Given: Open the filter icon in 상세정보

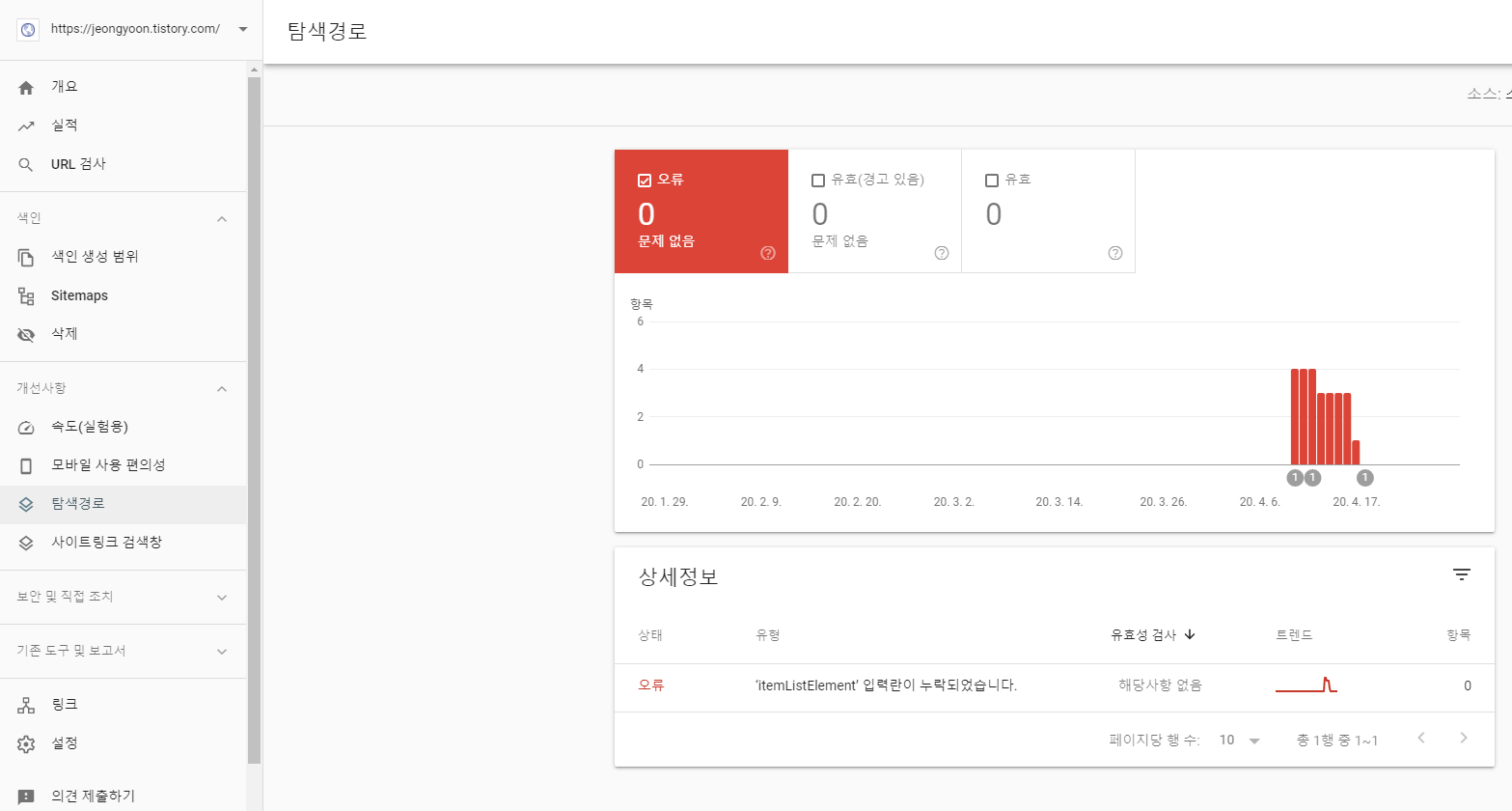Looking at the screenshot, I should pyautogui.click(x=1462, y=574).
